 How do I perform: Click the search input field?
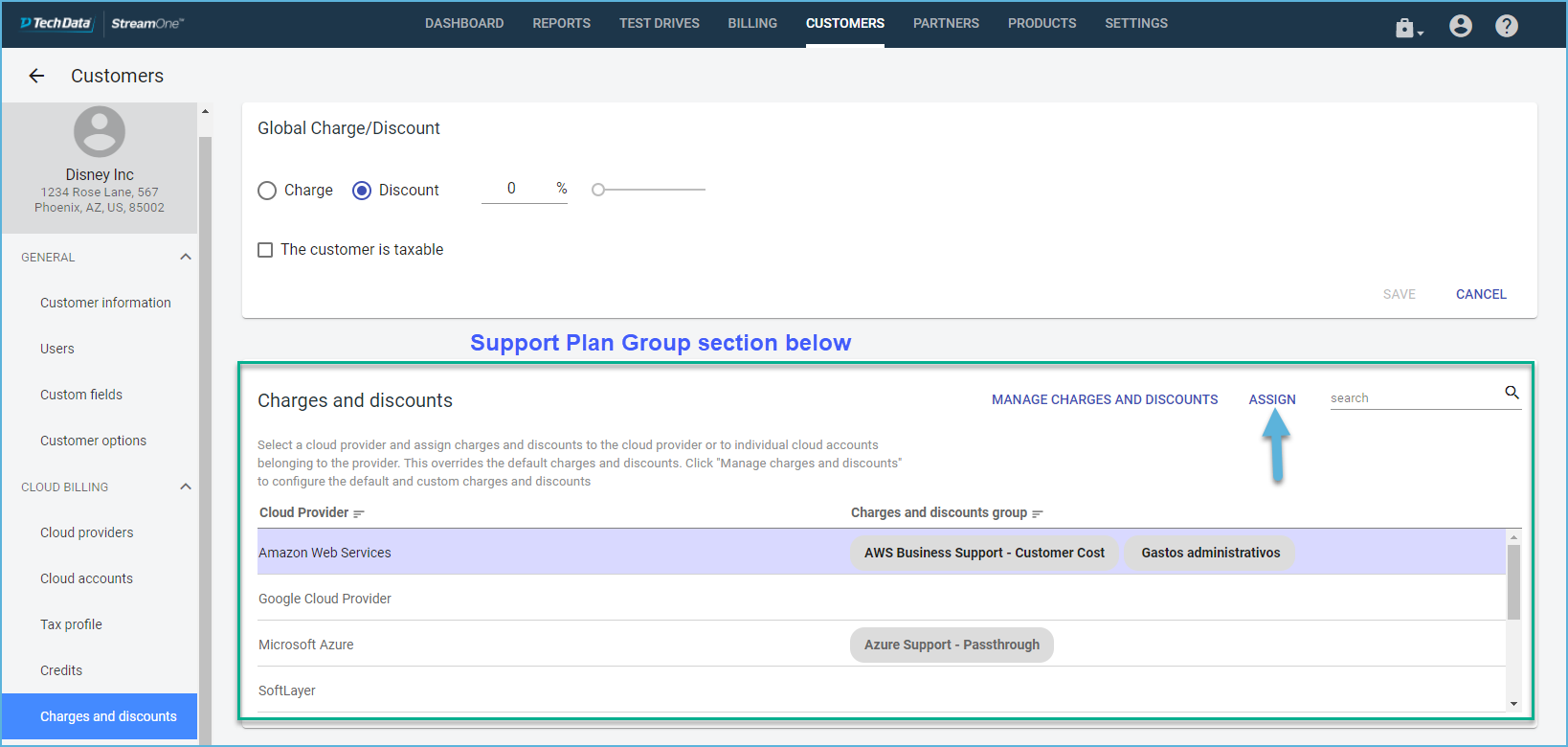pos(1415,398)
